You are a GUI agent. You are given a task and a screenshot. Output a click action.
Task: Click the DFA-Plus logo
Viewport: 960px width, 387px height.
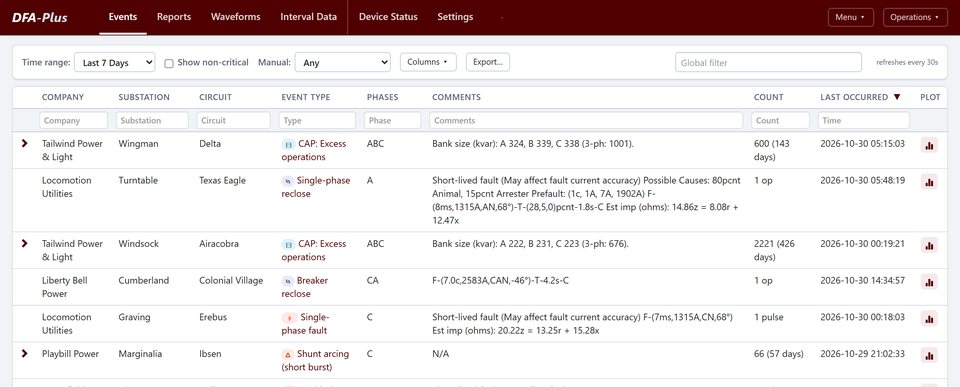pos(40,17)
